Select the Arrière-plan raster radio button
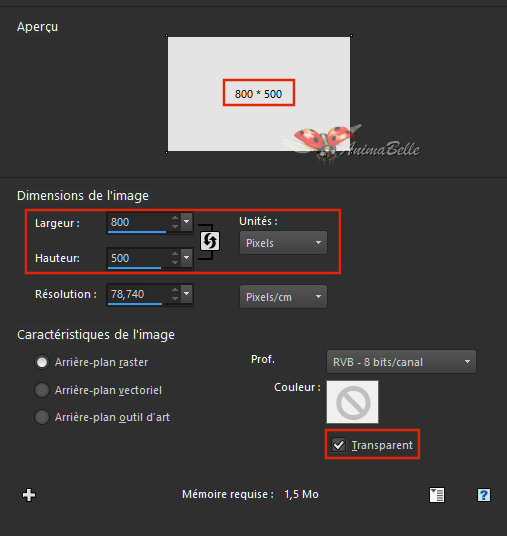The image size is (507, 536). click(x=42, y=362)
